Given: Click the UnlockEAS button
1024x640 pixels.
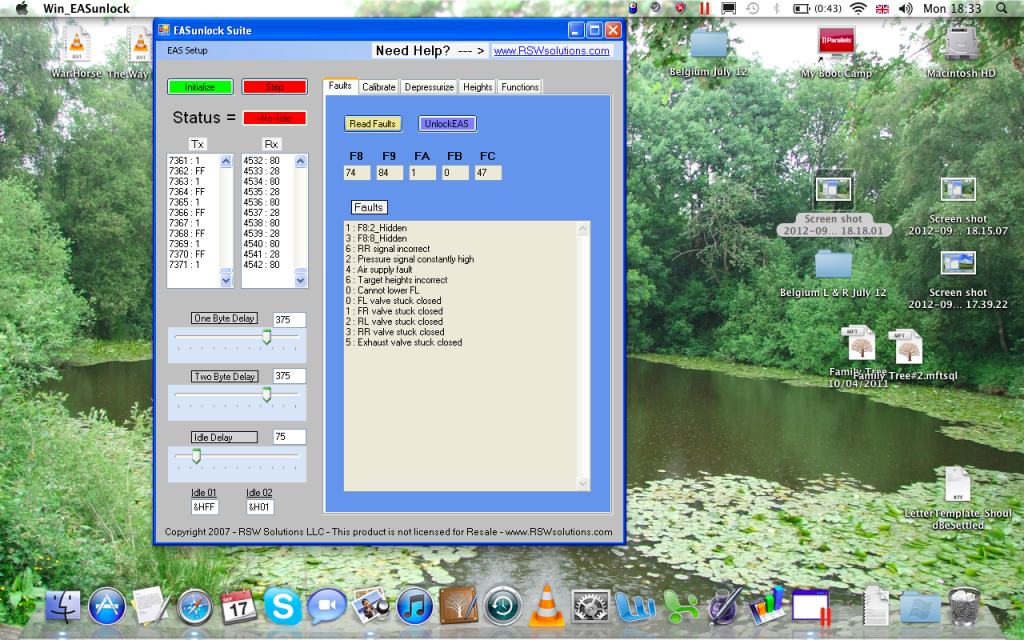Looking at the screenshot, I should click(447, 123).
